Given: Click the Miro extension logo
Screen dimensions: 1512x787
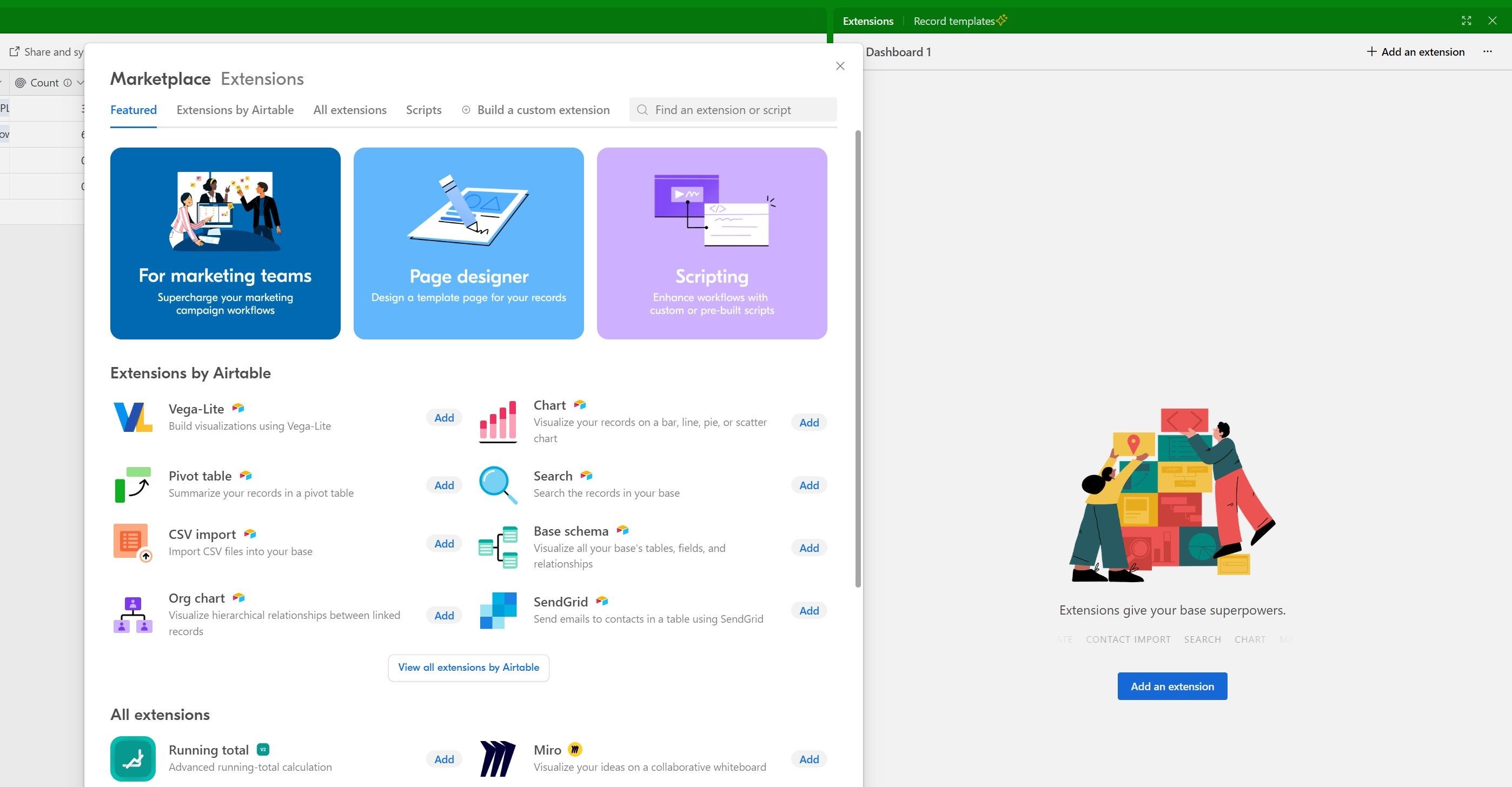Looking at the screenshot, I should [x=498, y=758].
